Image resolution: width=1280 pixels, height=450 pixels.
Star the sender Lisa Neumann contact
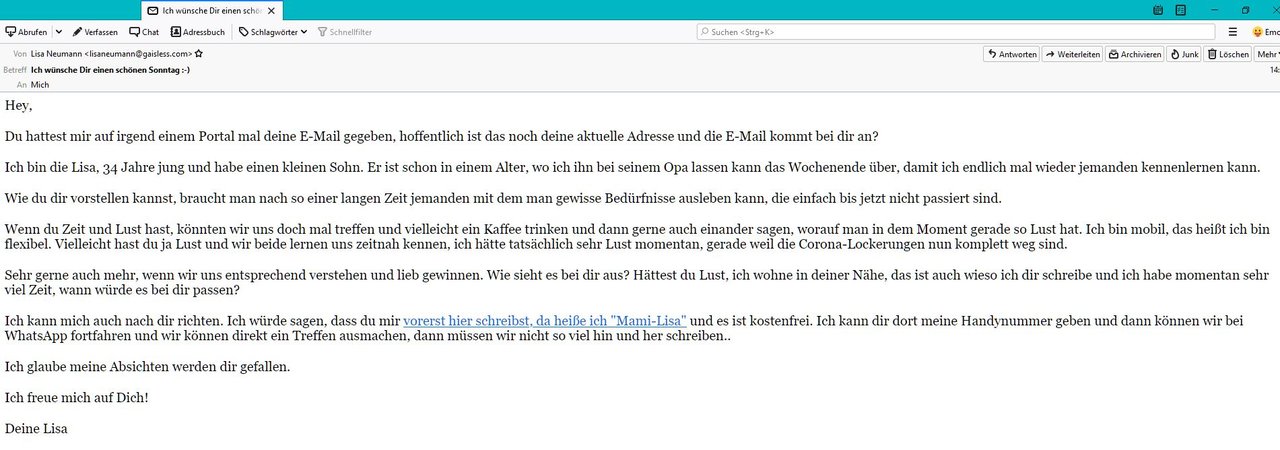[x=199, y=54]
